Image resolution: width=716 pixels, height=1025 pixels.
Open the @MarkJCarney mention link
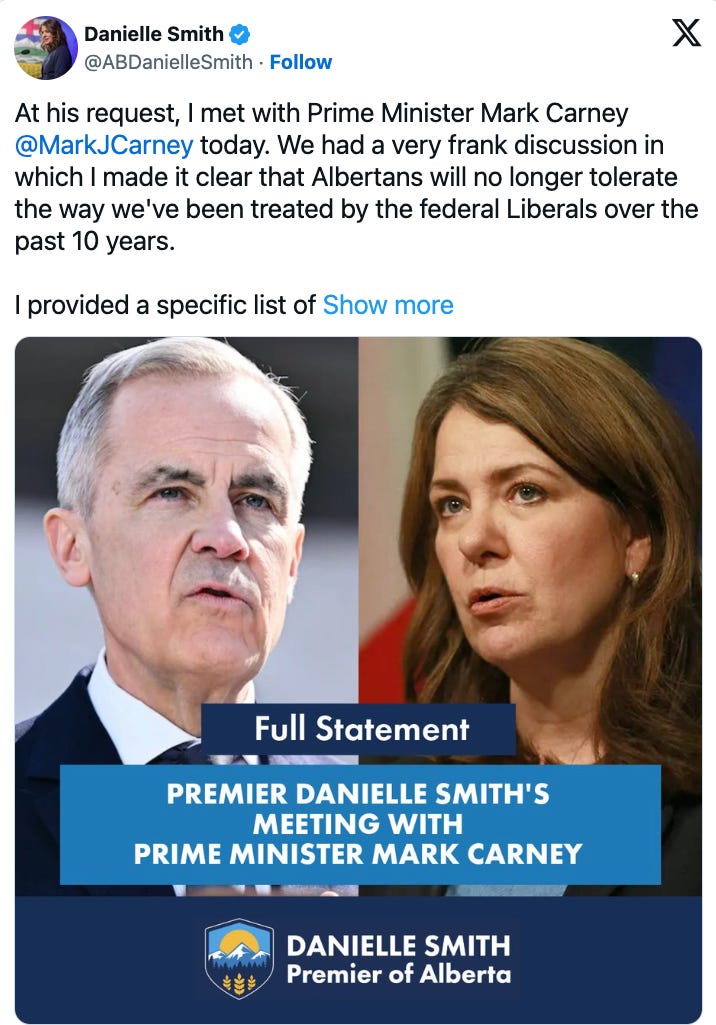pyautogui.click(x=104, y=145)
